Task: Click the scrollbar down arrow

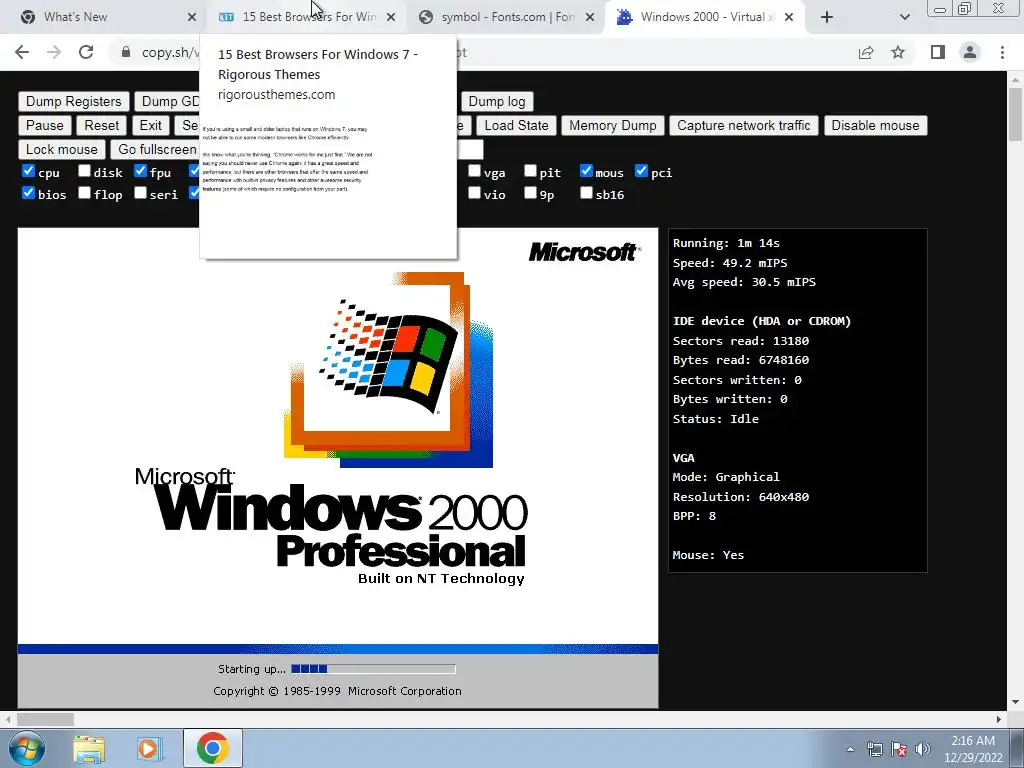Action: point(1015,702)
